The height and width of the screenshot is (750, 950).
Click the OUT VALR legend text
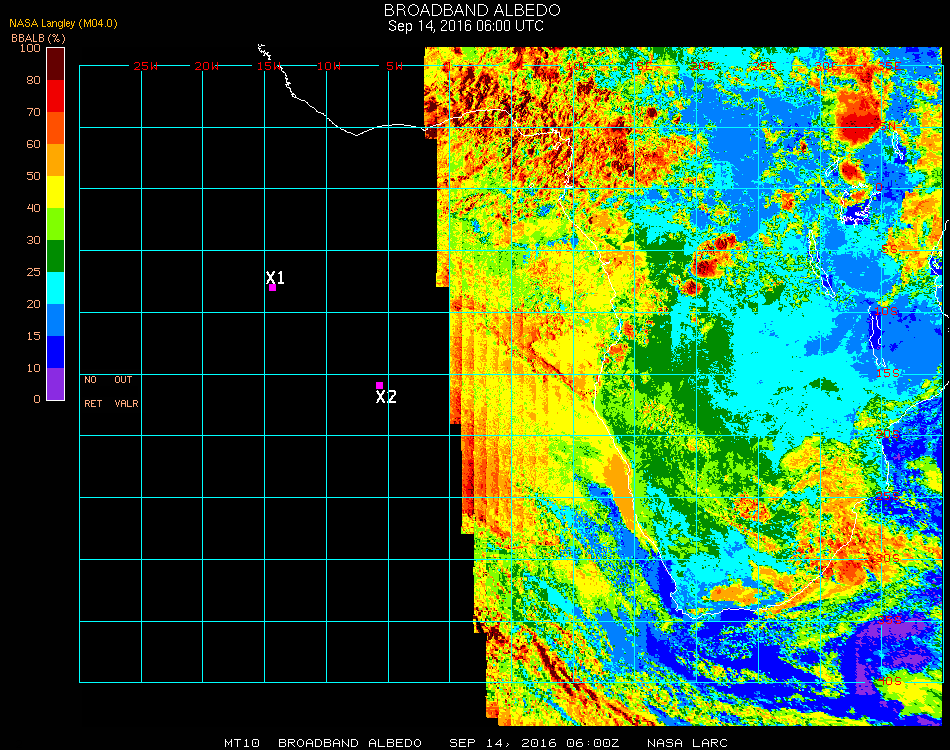point(126,392)
